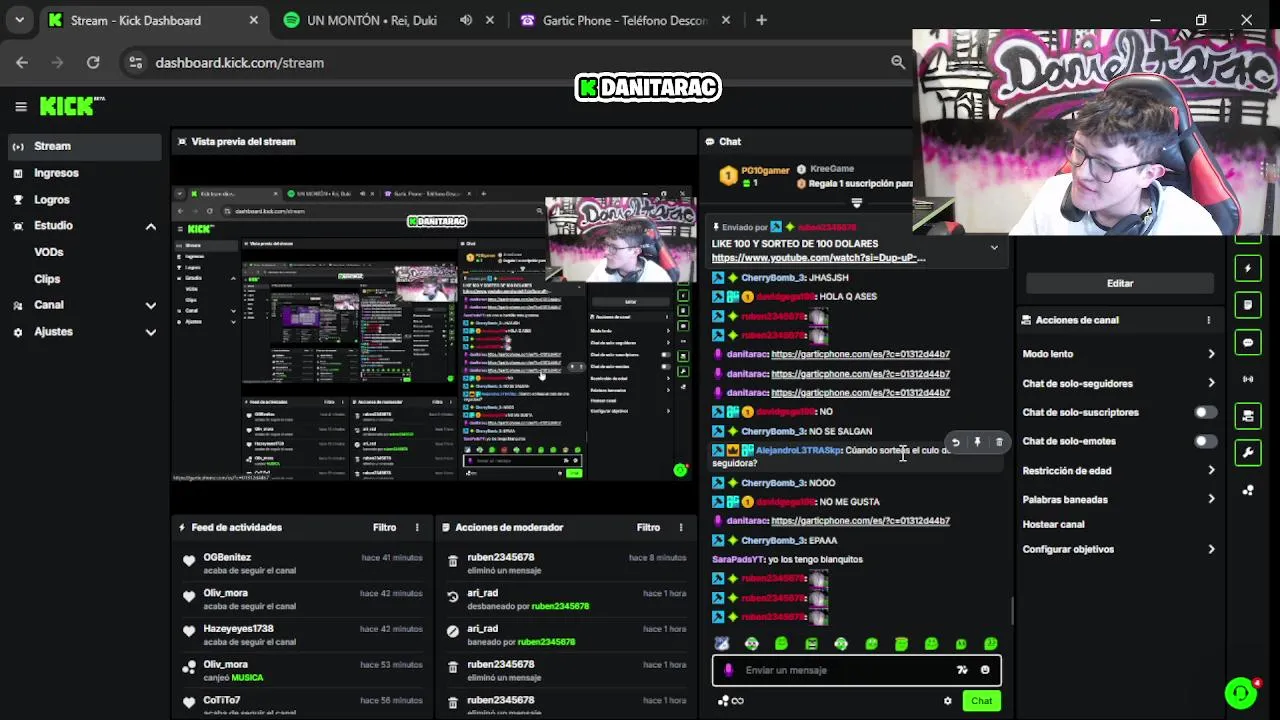Click the 7TV icon in the message box

[x=962, y=670]
